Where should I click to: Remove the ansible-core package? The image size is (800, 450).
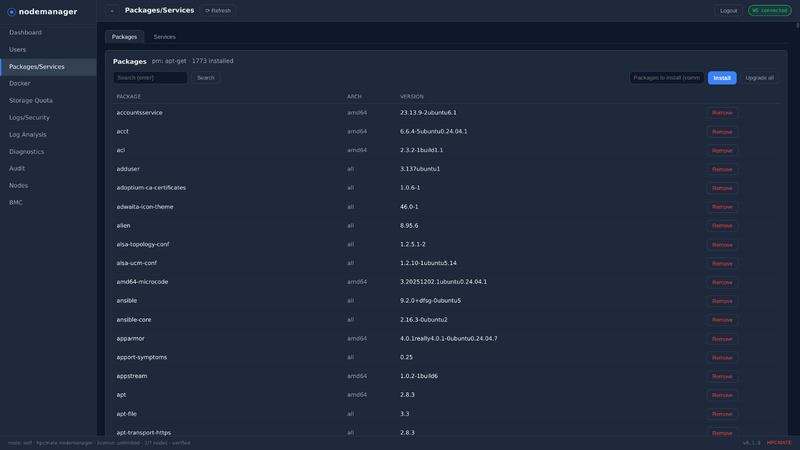722,320
